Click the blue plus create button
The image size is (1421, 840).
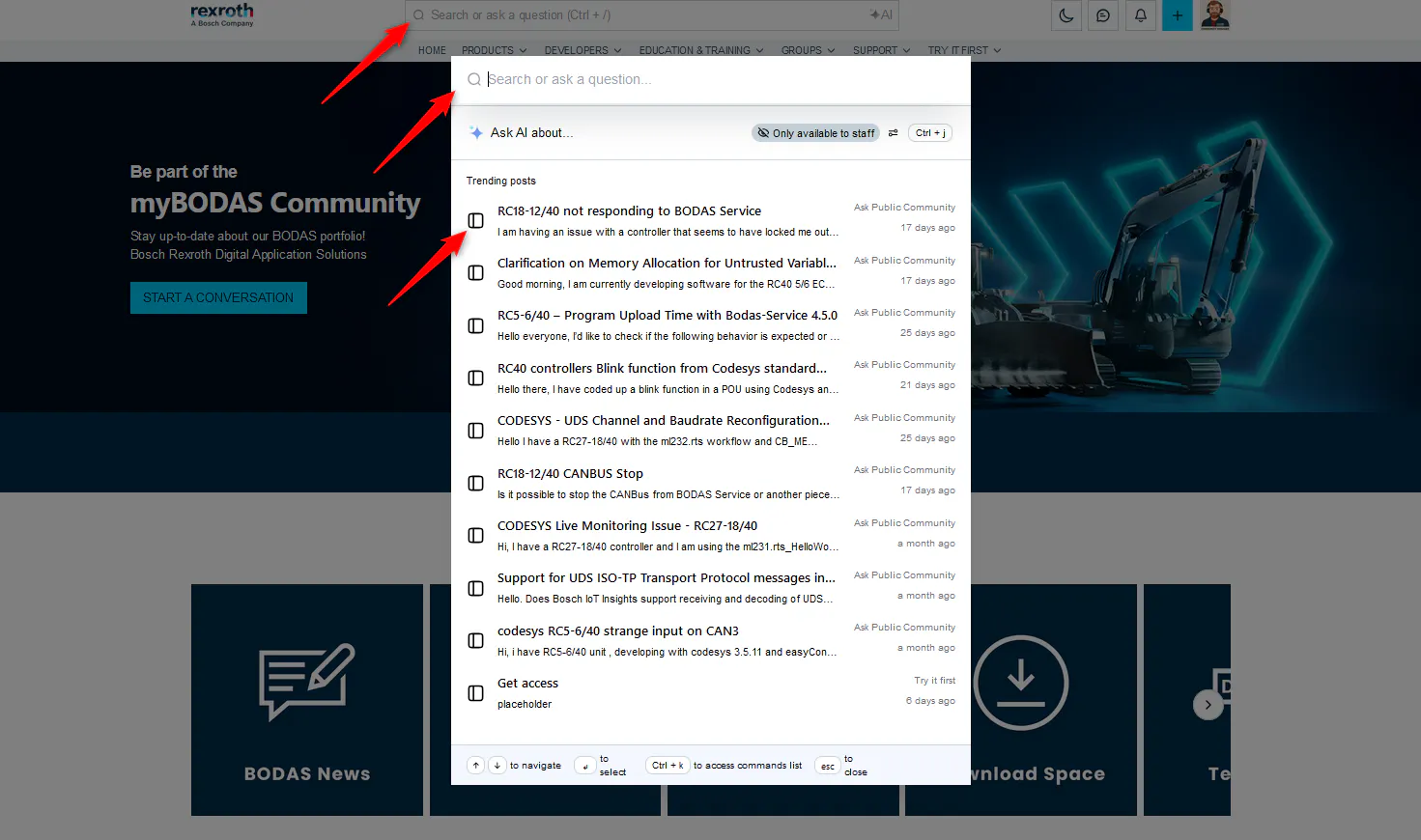tap(1177, 15)
